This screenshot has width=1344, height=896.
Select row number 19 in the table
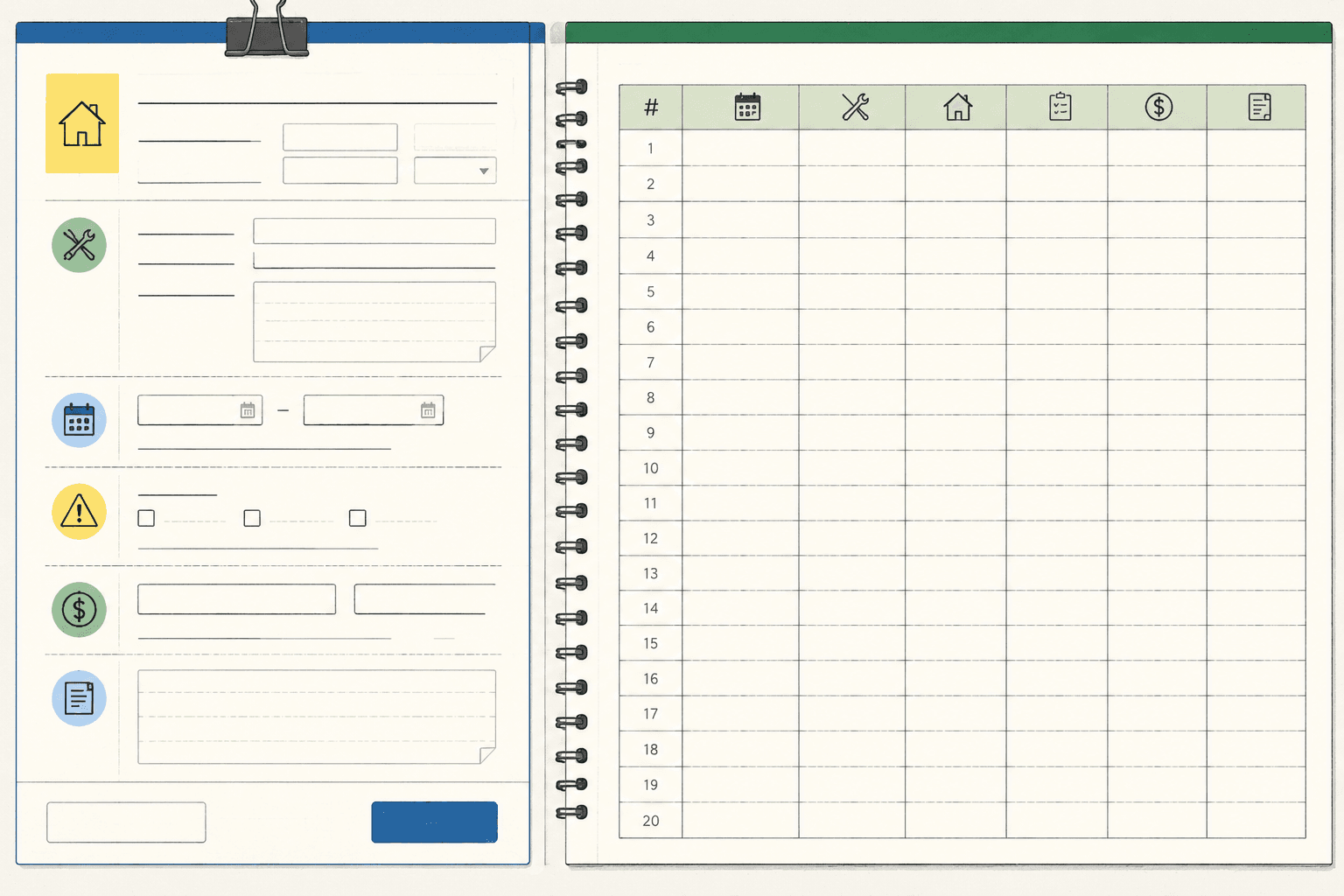pos(962,785)
